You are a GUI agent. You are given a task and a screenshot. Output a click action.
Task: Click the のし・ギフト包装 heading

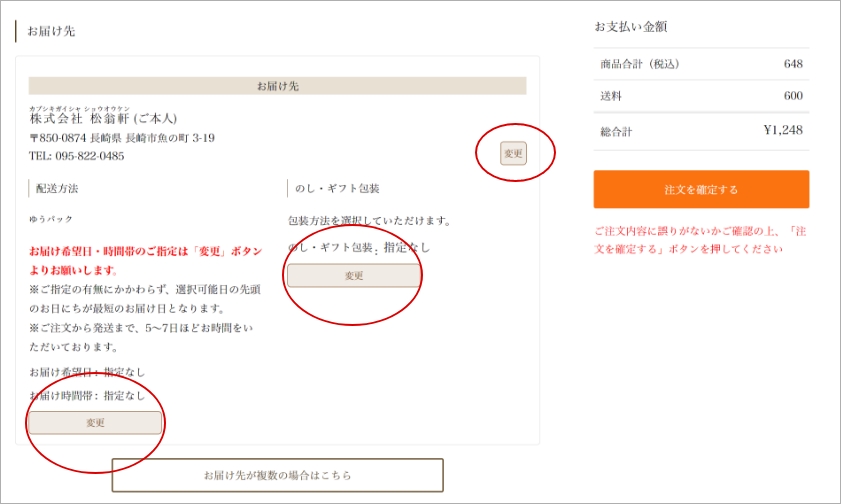coord(337,188)
